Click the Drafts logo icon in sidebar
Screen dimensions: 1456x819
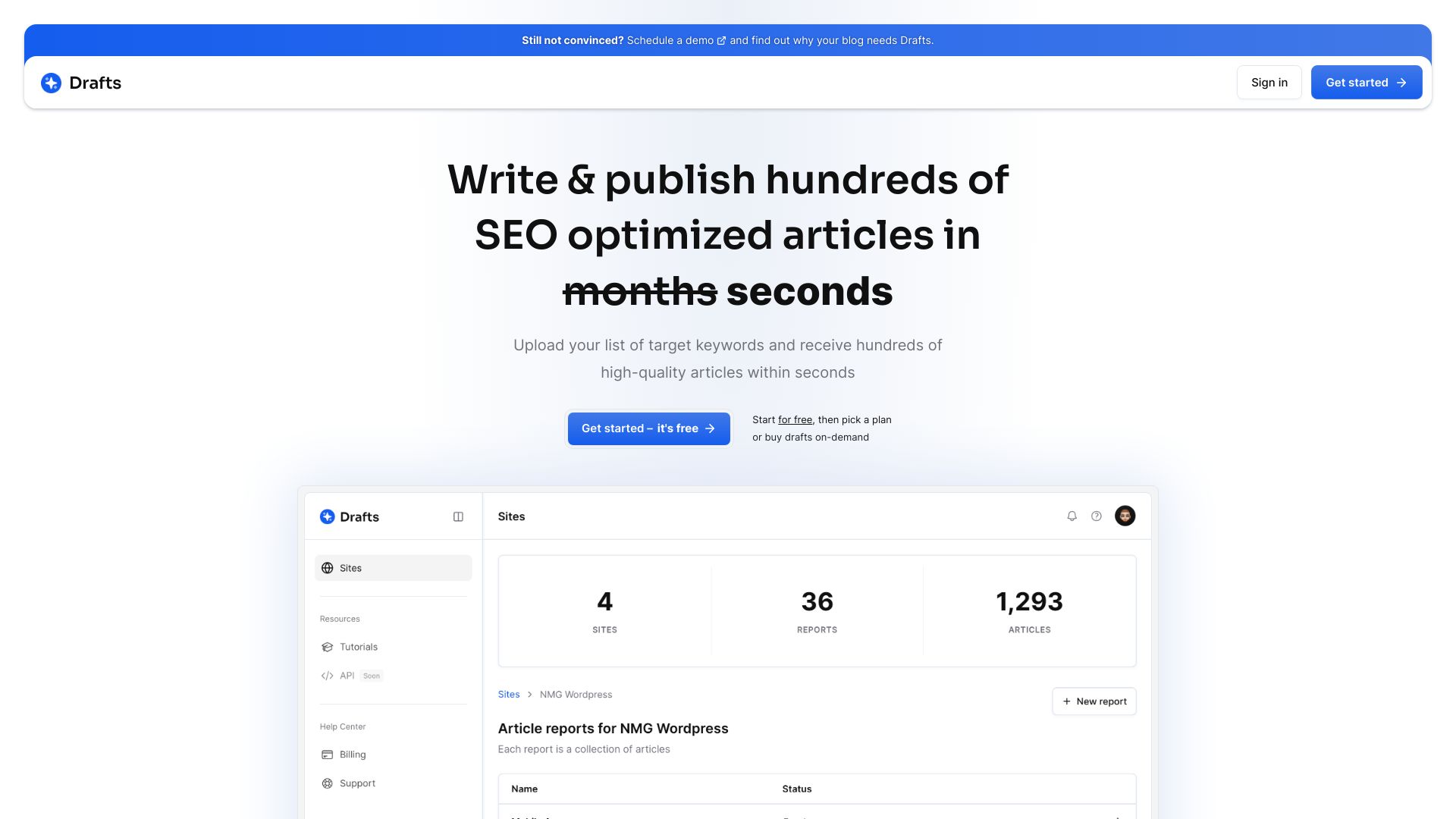pyautogui.click(x=327, y=516)
